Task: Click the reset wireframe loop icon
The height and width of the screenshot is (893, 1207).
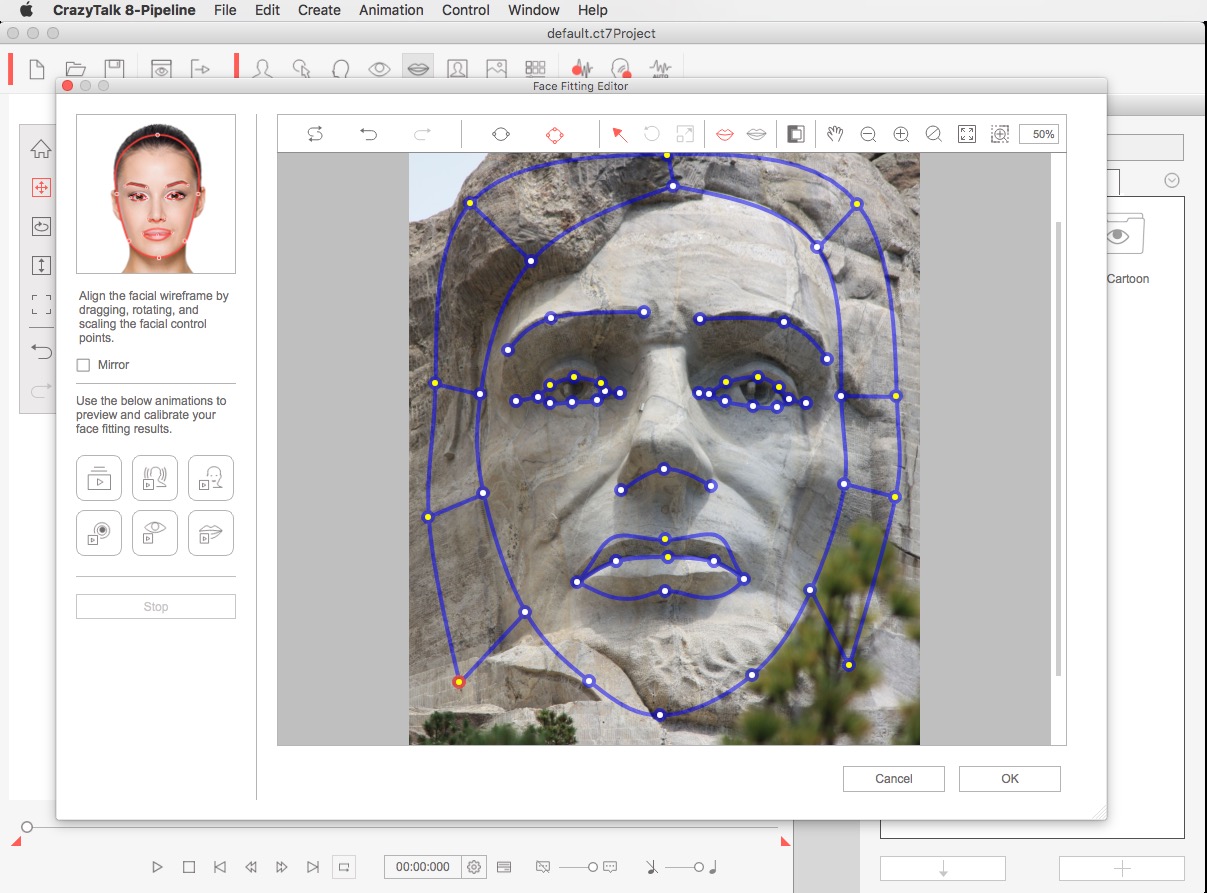Action: click(x=315, y=134)
